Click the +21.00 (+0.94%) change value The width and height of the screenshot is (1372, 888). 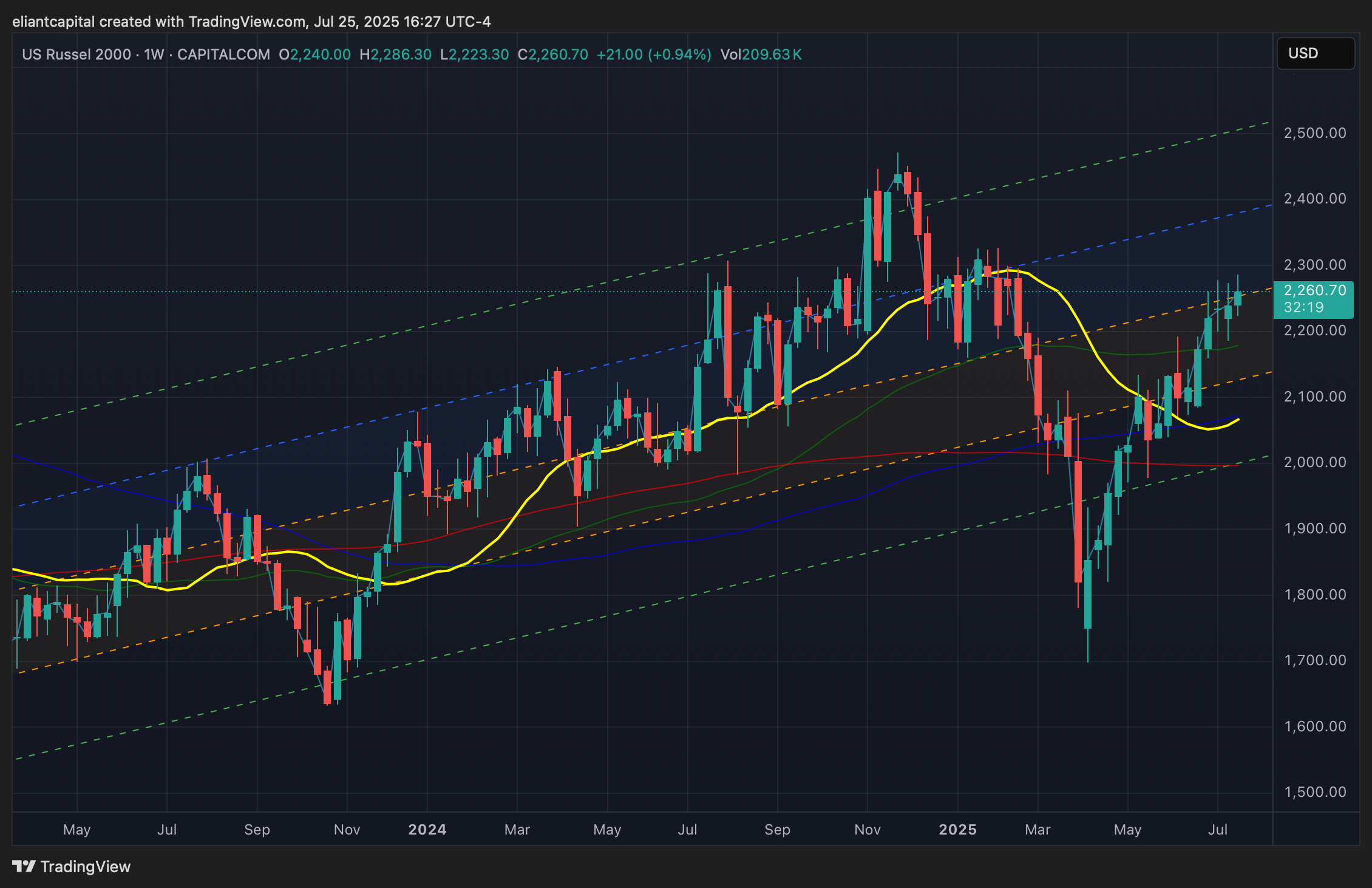pos(653,55)
